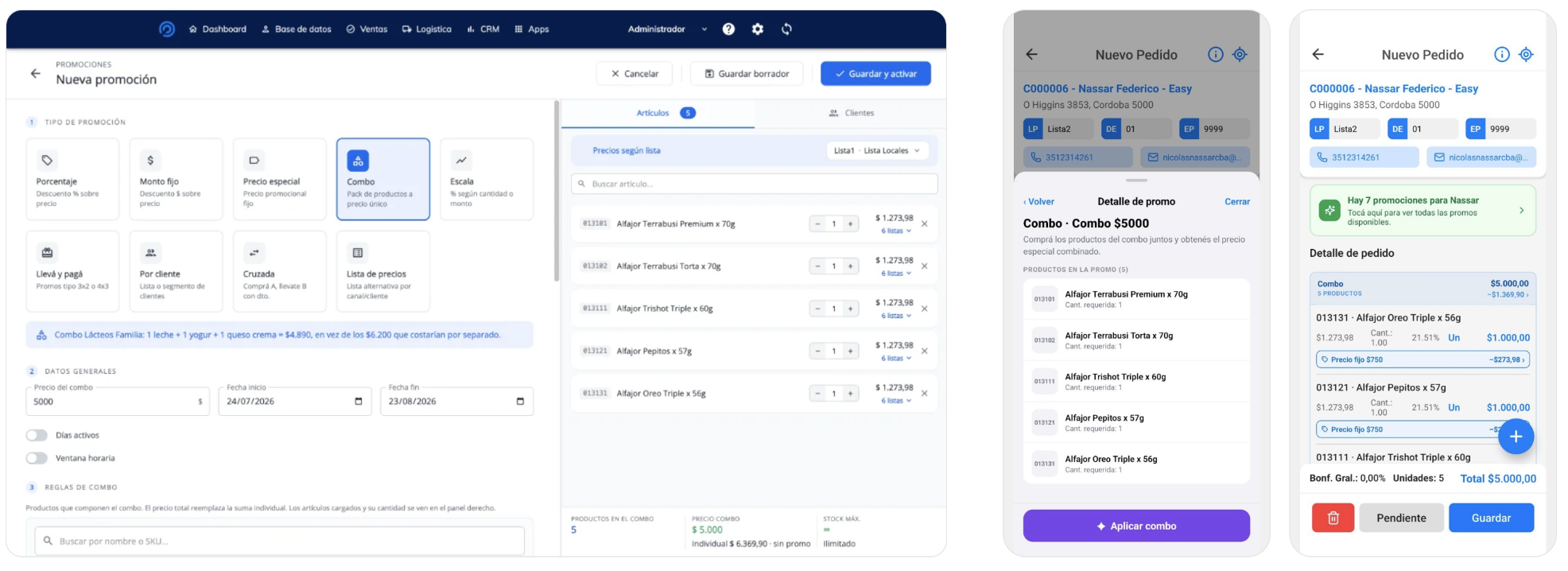Remove Alfajor Oreo Triple x 56g row
The width and height of the screenshot is (1568, 571).
(x=924, y=394)
